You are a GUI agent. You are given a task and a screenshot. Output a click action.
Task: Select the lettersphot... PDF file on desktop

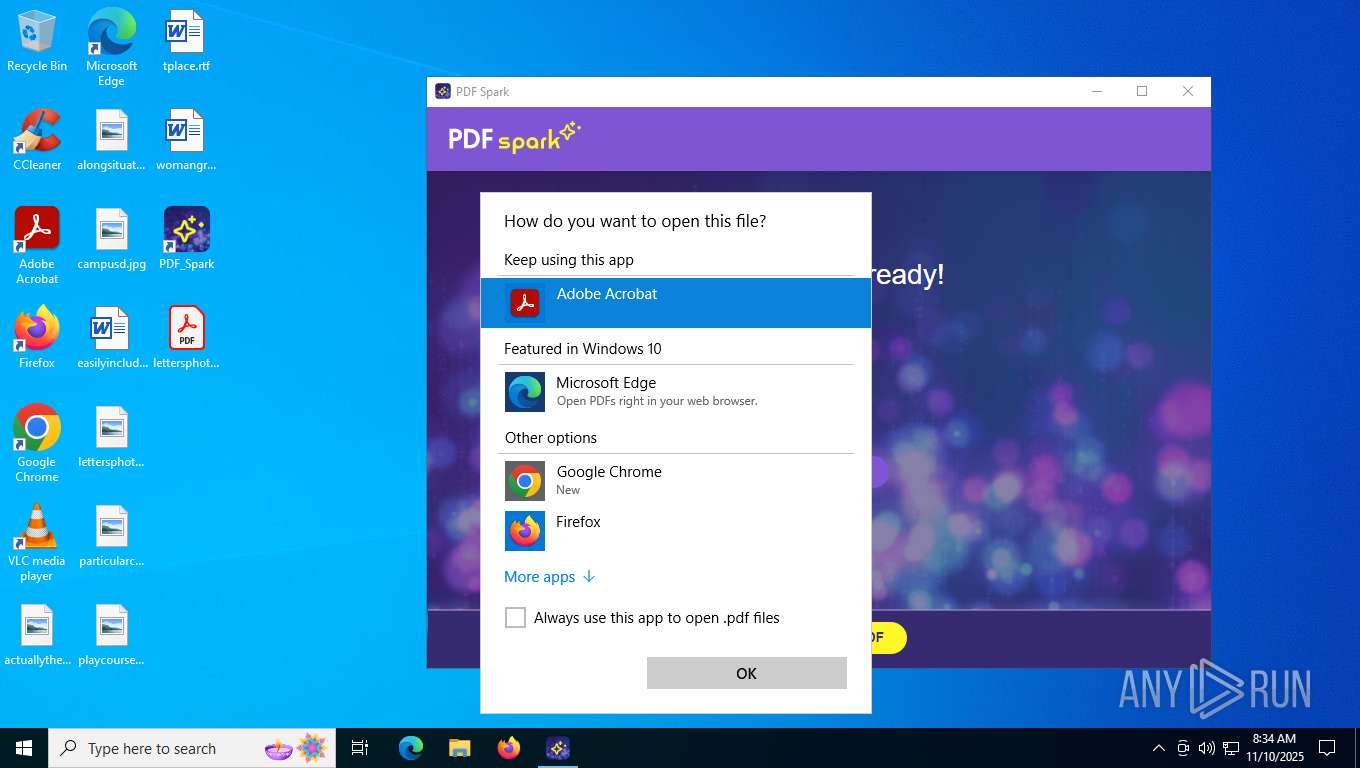186,338
